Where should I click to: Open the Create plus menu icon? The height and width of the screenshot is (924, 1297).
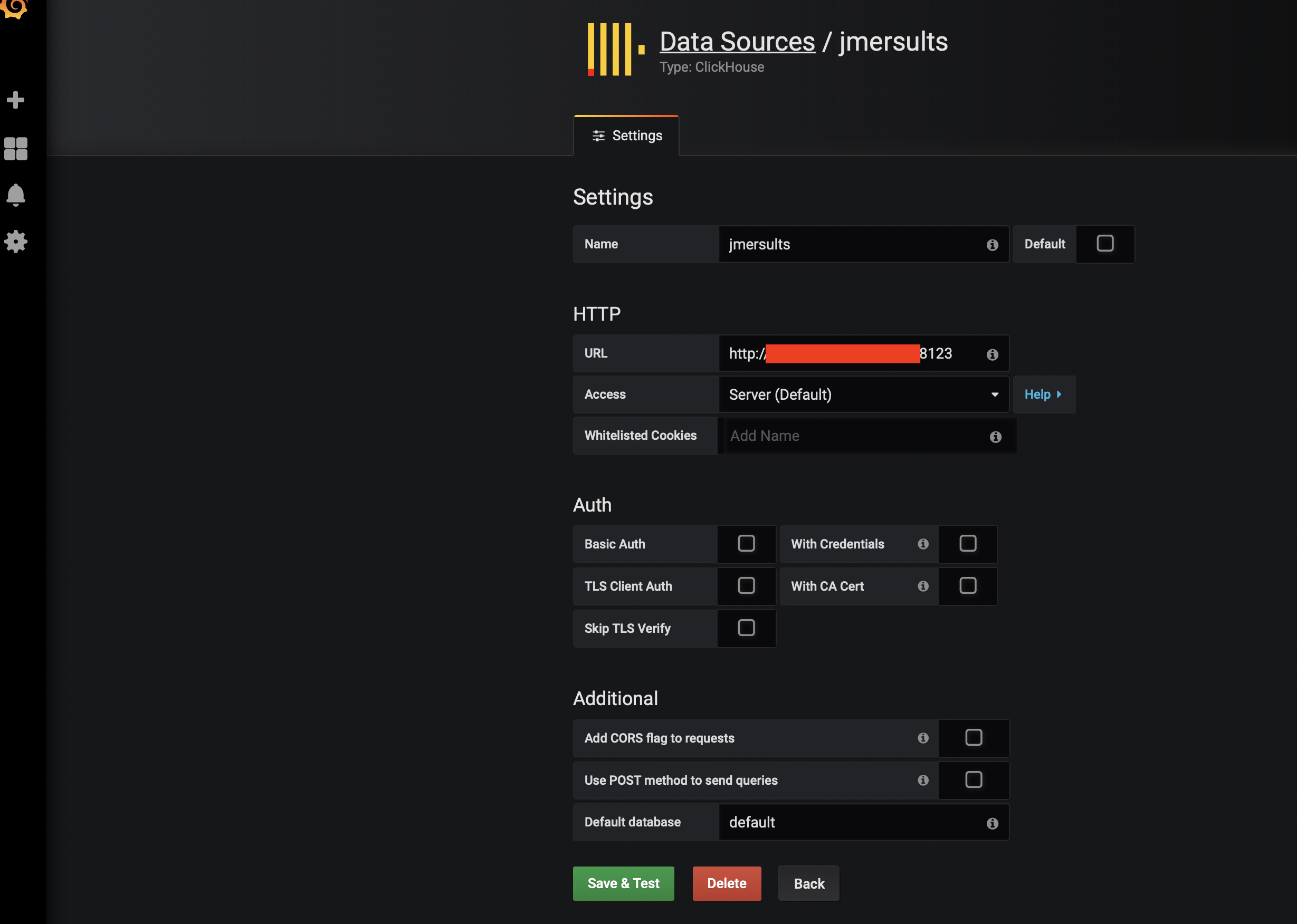(x=15, y=100)
